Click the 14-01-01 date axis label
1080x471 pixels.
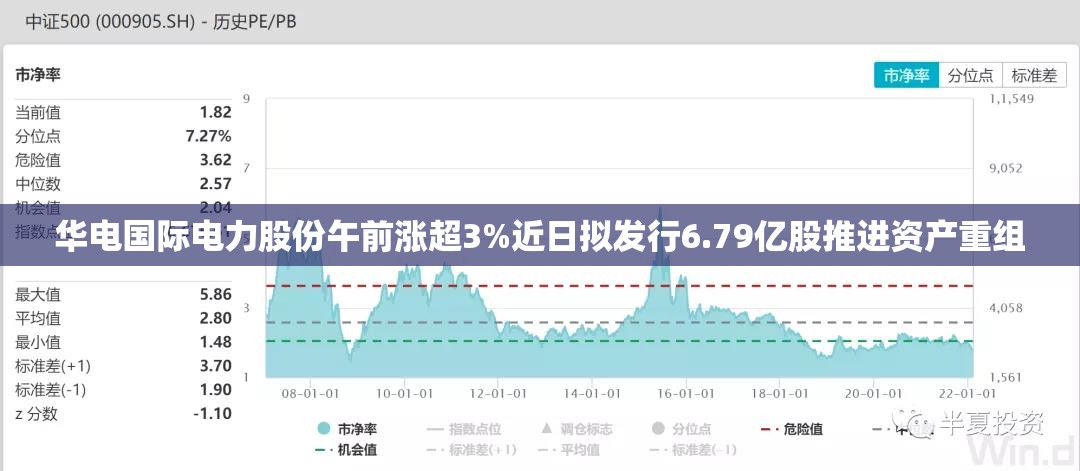[x=592, y=393]
